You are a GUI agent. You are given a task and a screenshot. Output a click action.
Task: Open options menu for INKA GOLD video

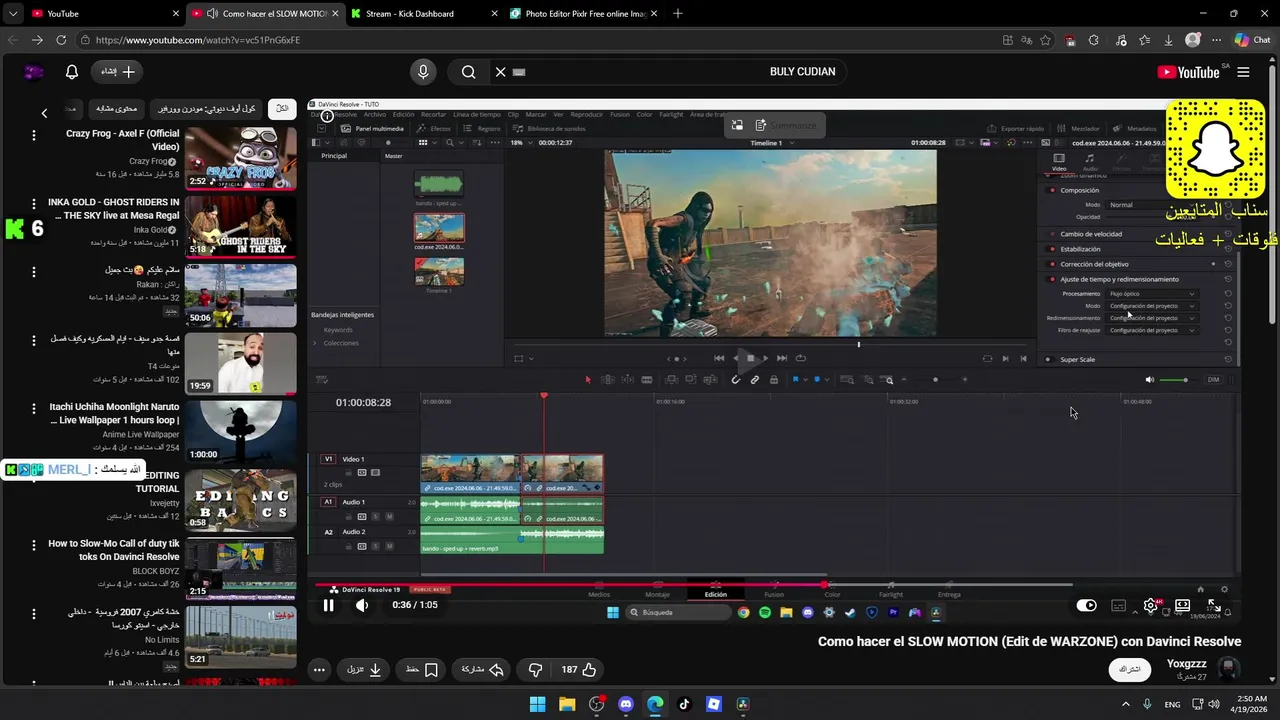(x=33, y=204)
